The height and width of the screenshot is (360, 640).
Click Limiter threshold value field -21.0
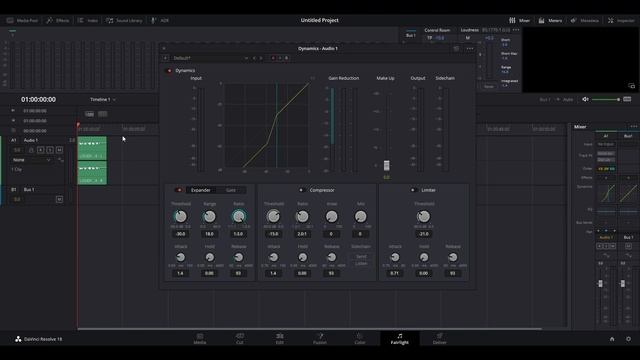424,234
